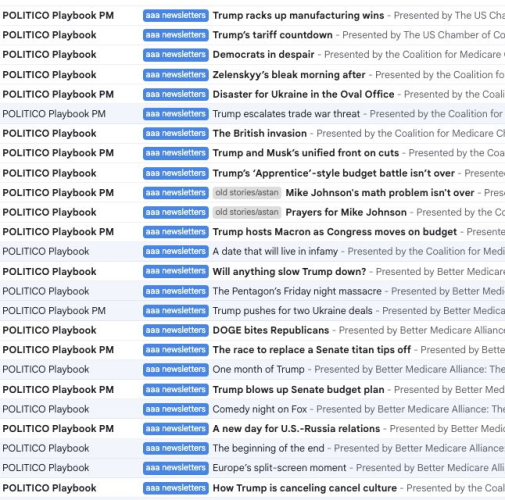This screenshot has height=500, width=505.
Task: Click sender 'POLITICO Playbook PM' on Disaster for Ukraine row
Action: click(58, 94)
